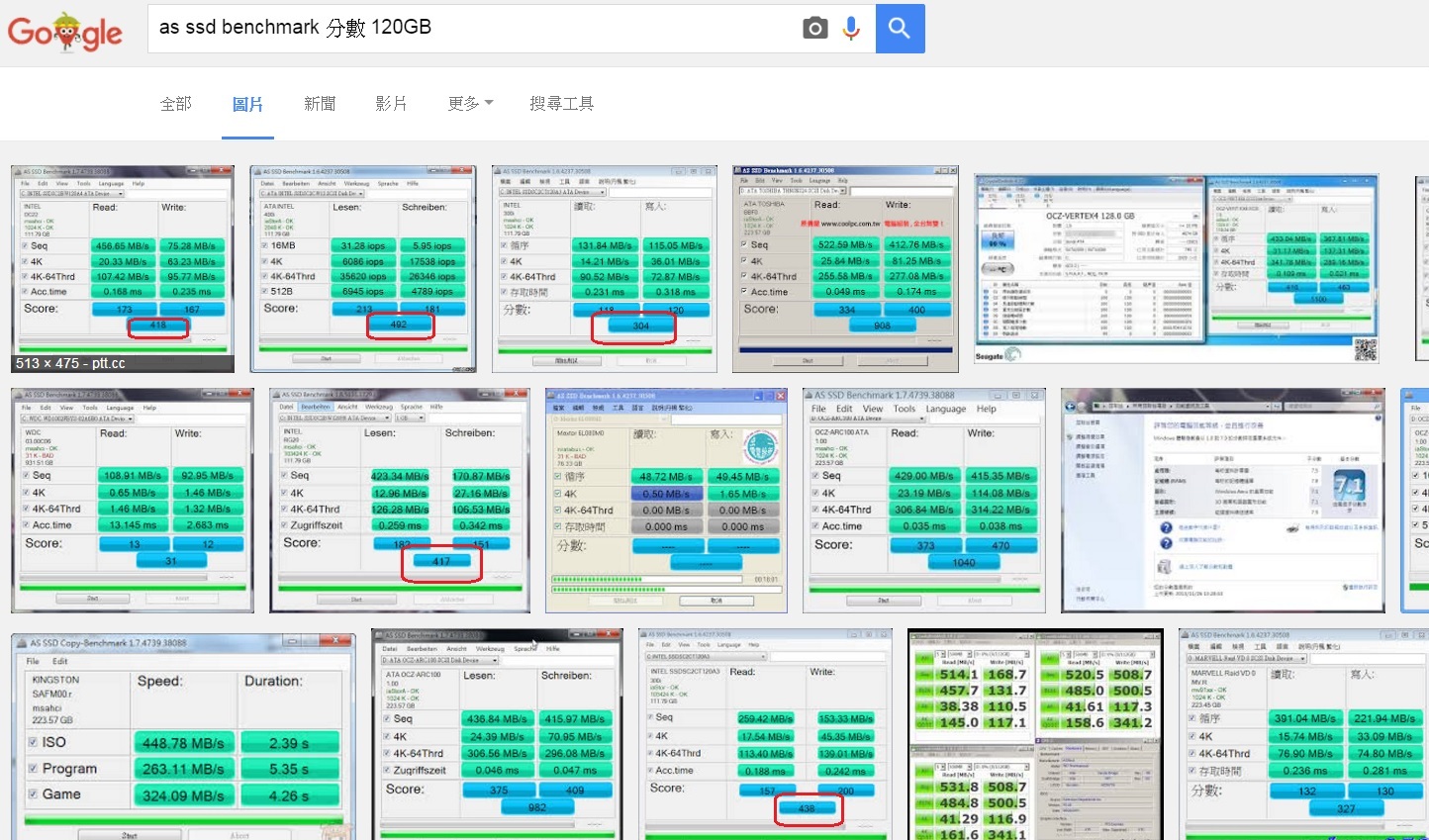The height and width of the screenshot is (840, 1429).
Task: Open OCZ-ARC100 German thumbnail scoring 982
Action: (x=498, y=734)
